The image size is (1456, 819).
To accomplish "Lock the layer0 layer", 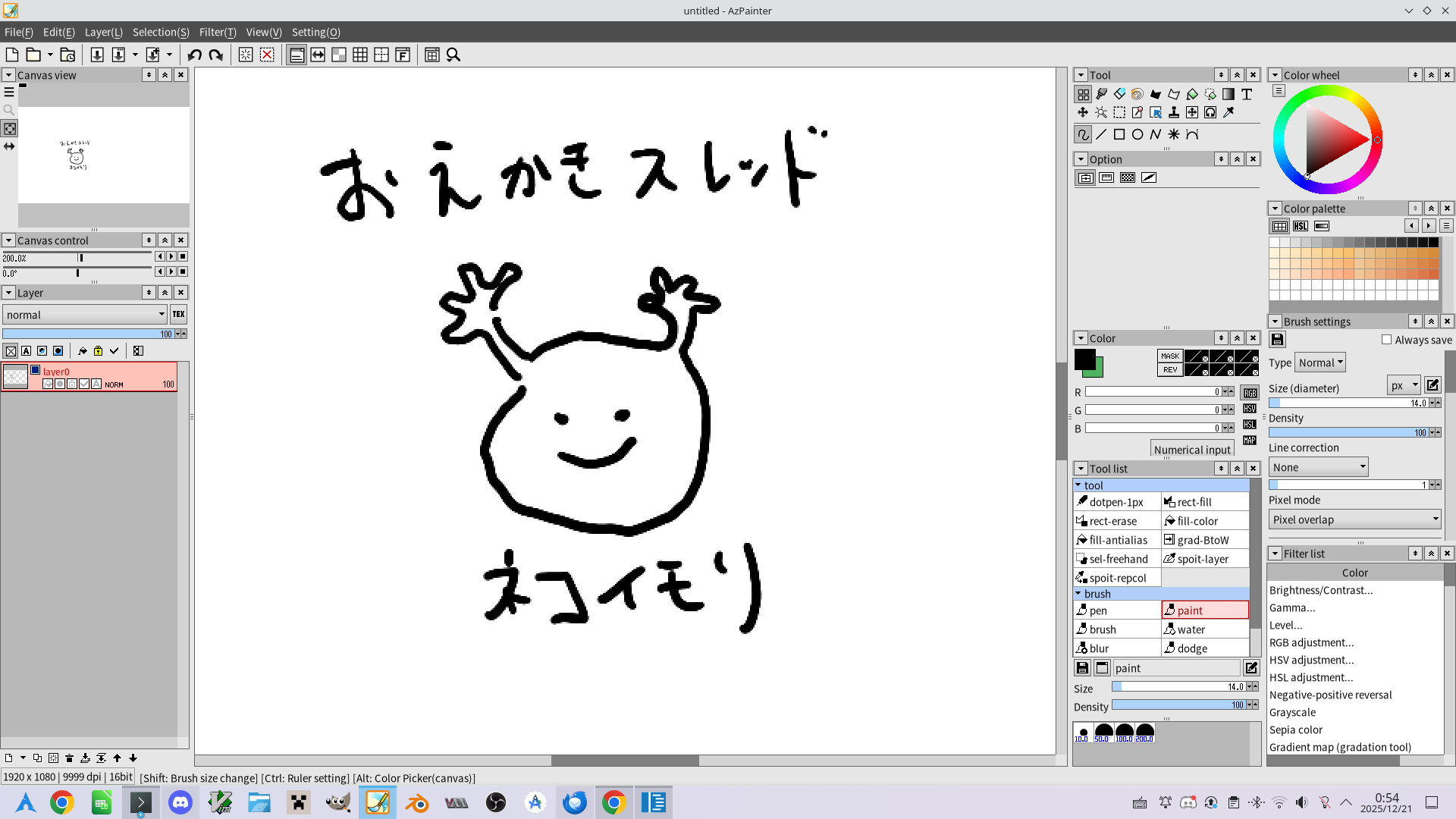I will click(x=72, y=384).
